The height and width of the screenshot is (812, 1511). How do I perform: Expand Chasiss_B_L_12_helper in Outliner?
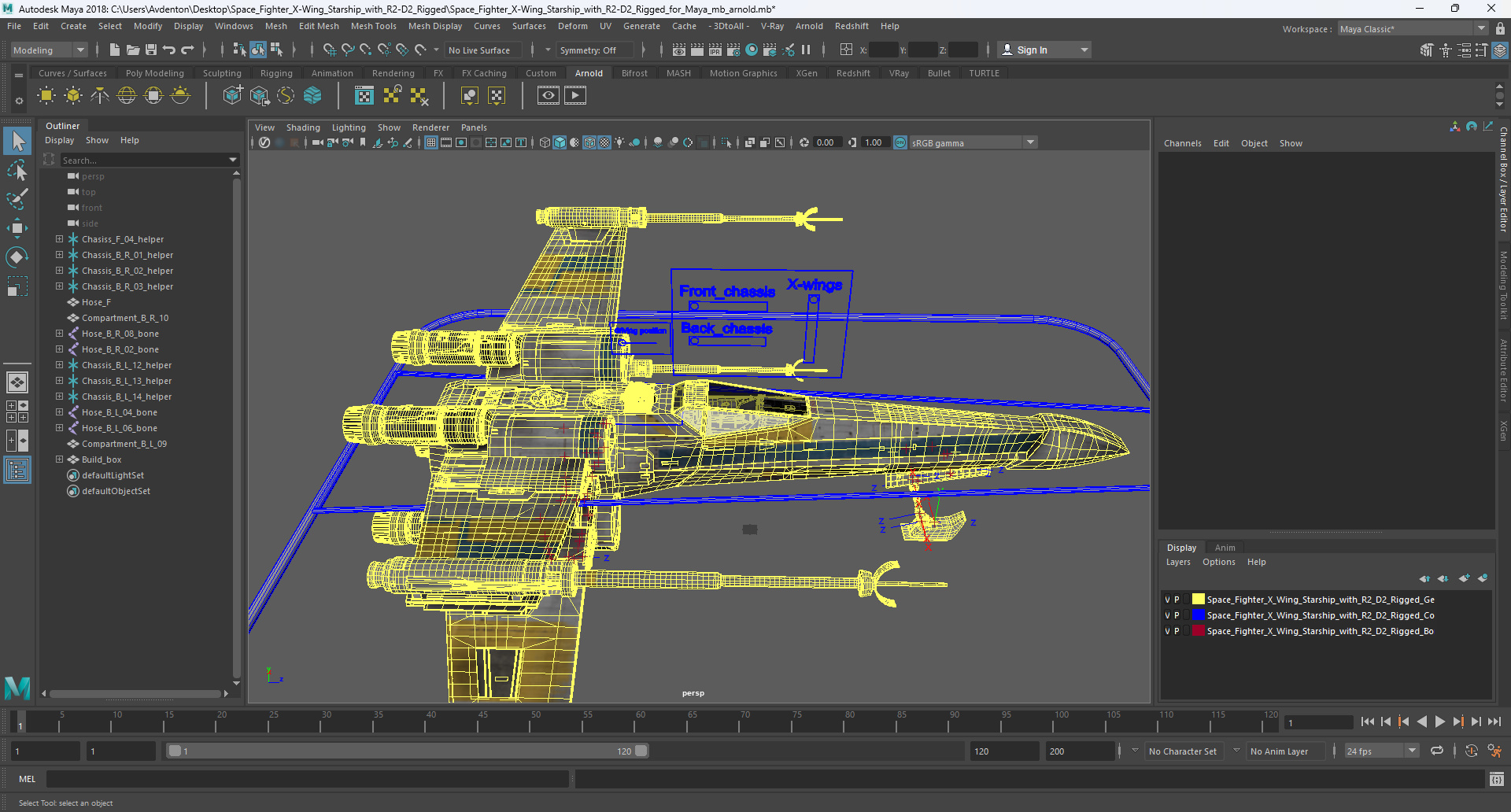coord(59,364)
